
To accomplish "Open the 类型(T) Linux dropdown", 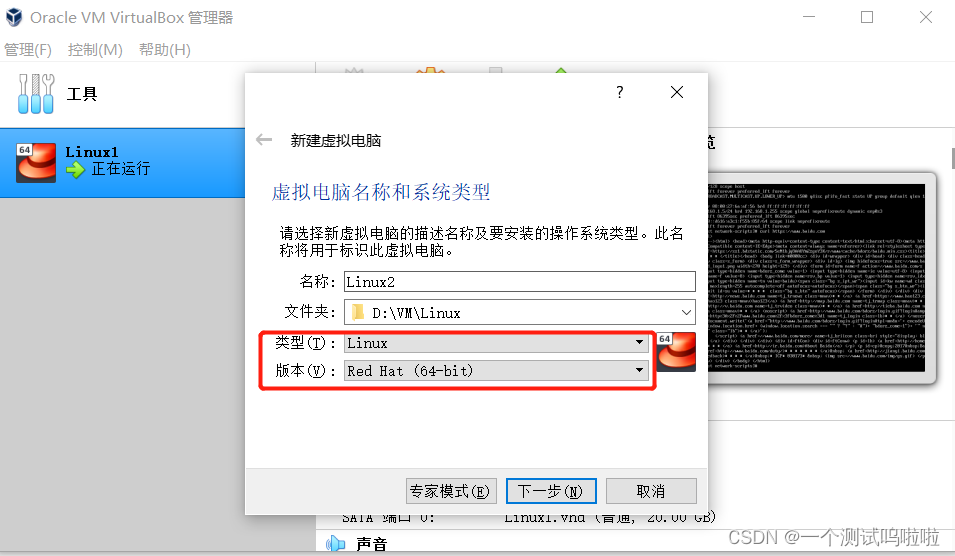I will coord(495,343).
